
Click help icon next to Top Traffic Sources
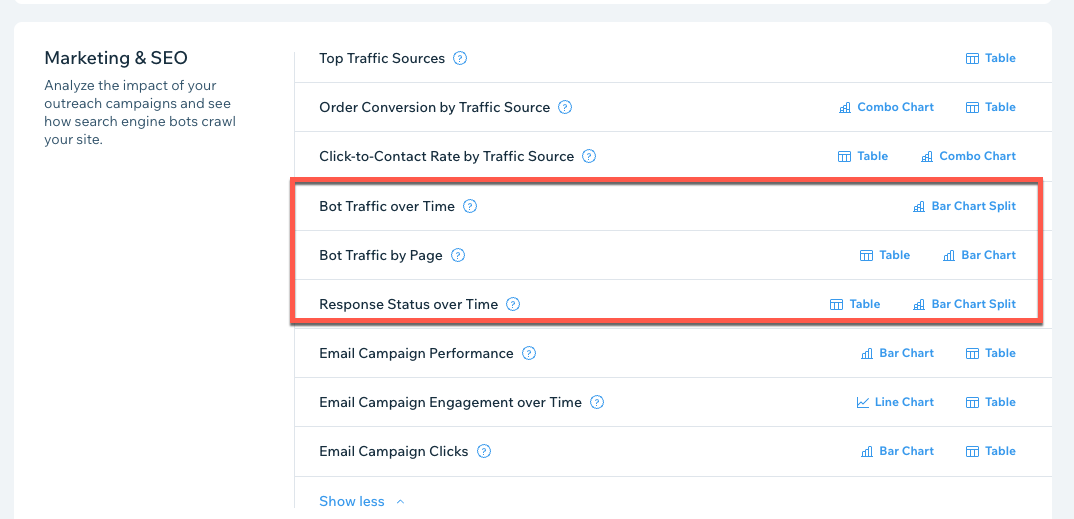(460, 58)
